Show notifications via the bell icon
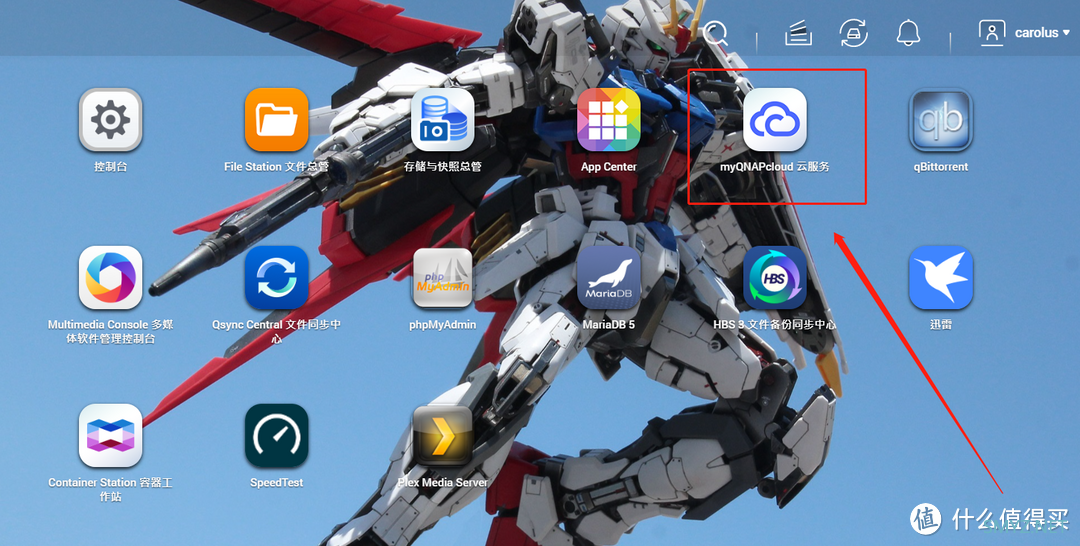Viewport: 1080px width, 546px height. pos(908,32)
